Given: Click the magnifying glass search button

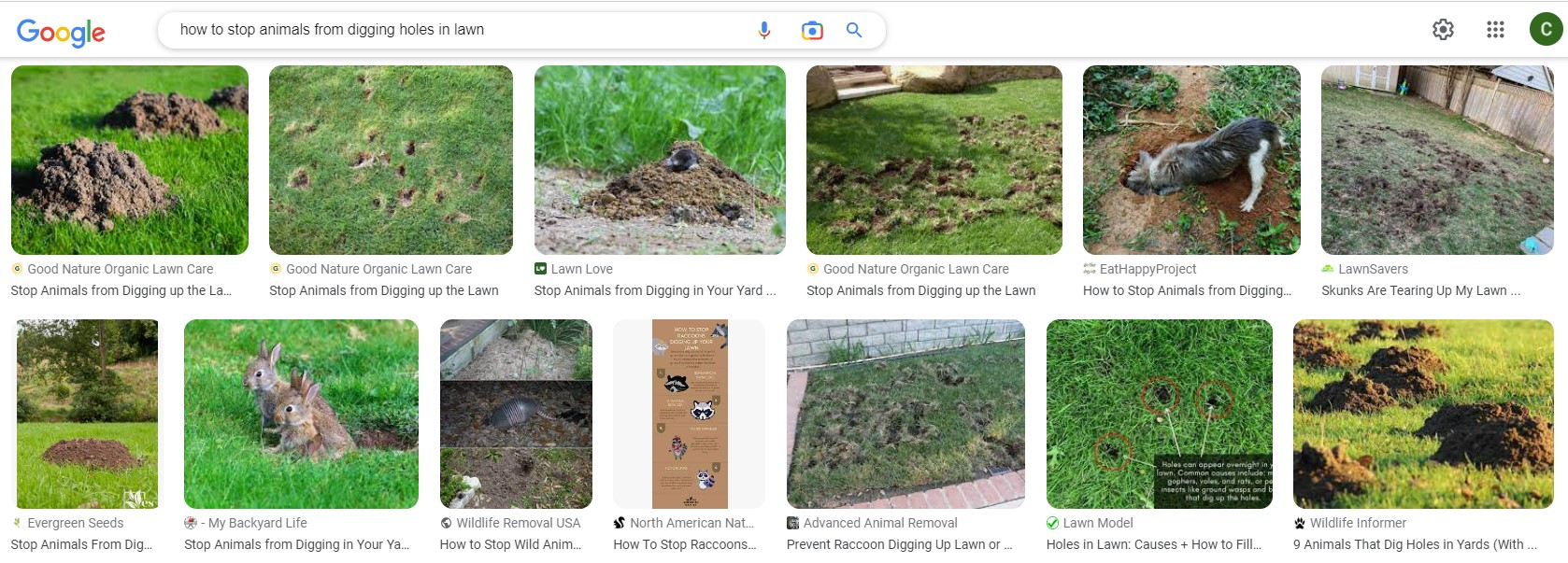Looking at the screenshot, I should pos(854,30).
